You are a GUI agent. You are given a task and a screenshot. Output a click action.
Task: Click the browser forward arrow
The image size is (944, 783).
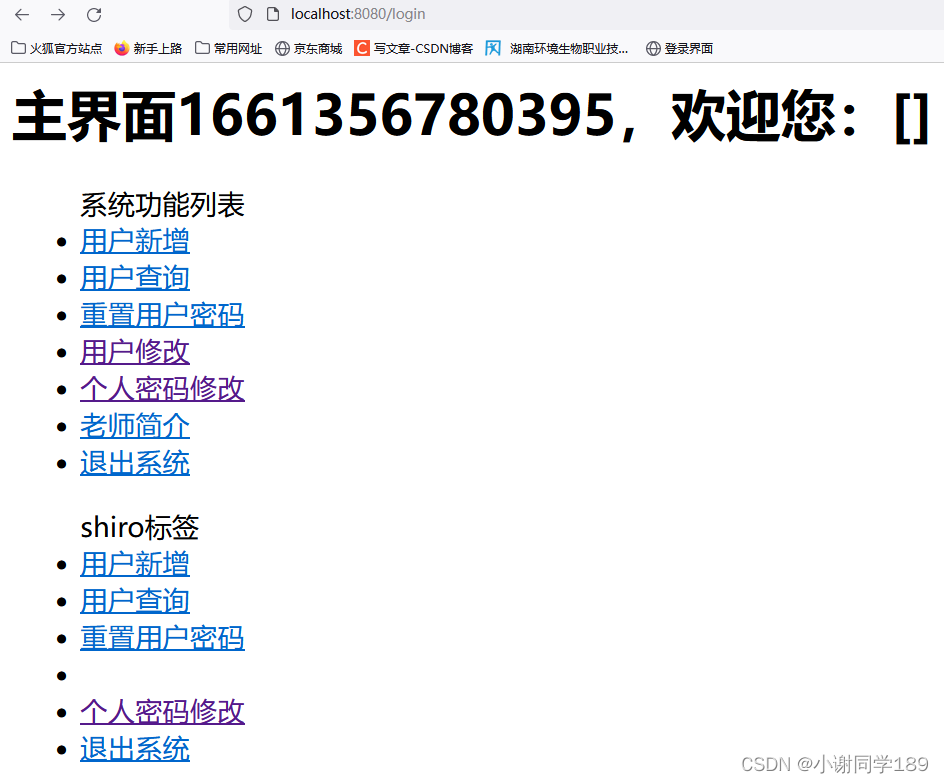[58, 14]
